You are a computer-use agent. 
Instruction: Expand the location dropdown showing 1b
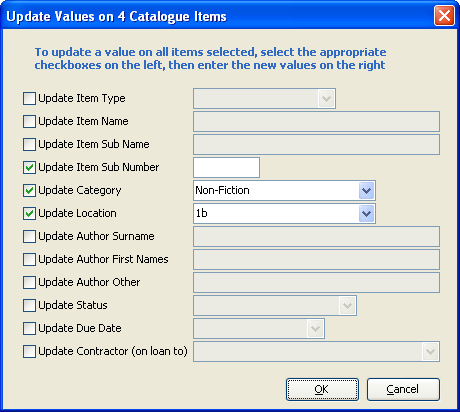(x=366, y=214)
